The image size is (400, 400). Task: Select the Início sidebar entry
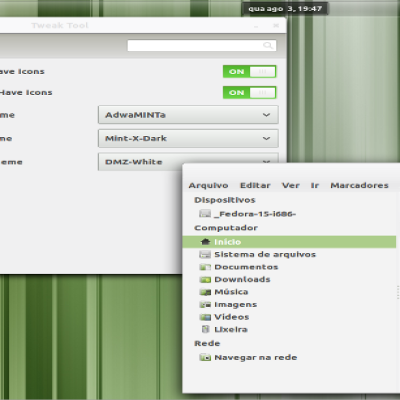(289, 242)
